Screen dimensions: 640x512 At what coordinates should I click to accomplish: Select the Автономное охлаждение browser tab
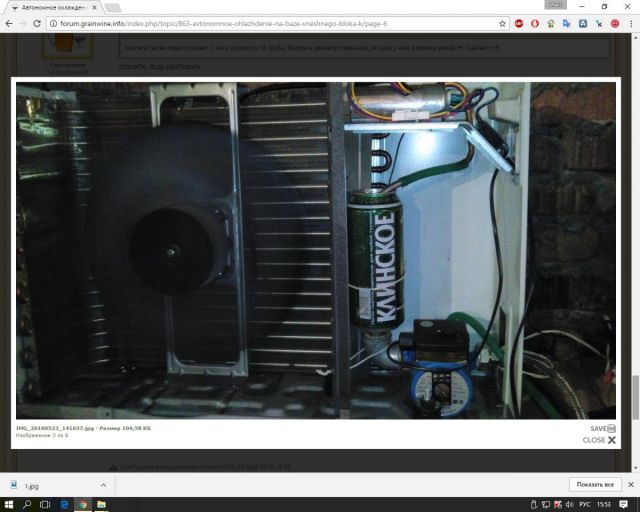click(50, 7)
